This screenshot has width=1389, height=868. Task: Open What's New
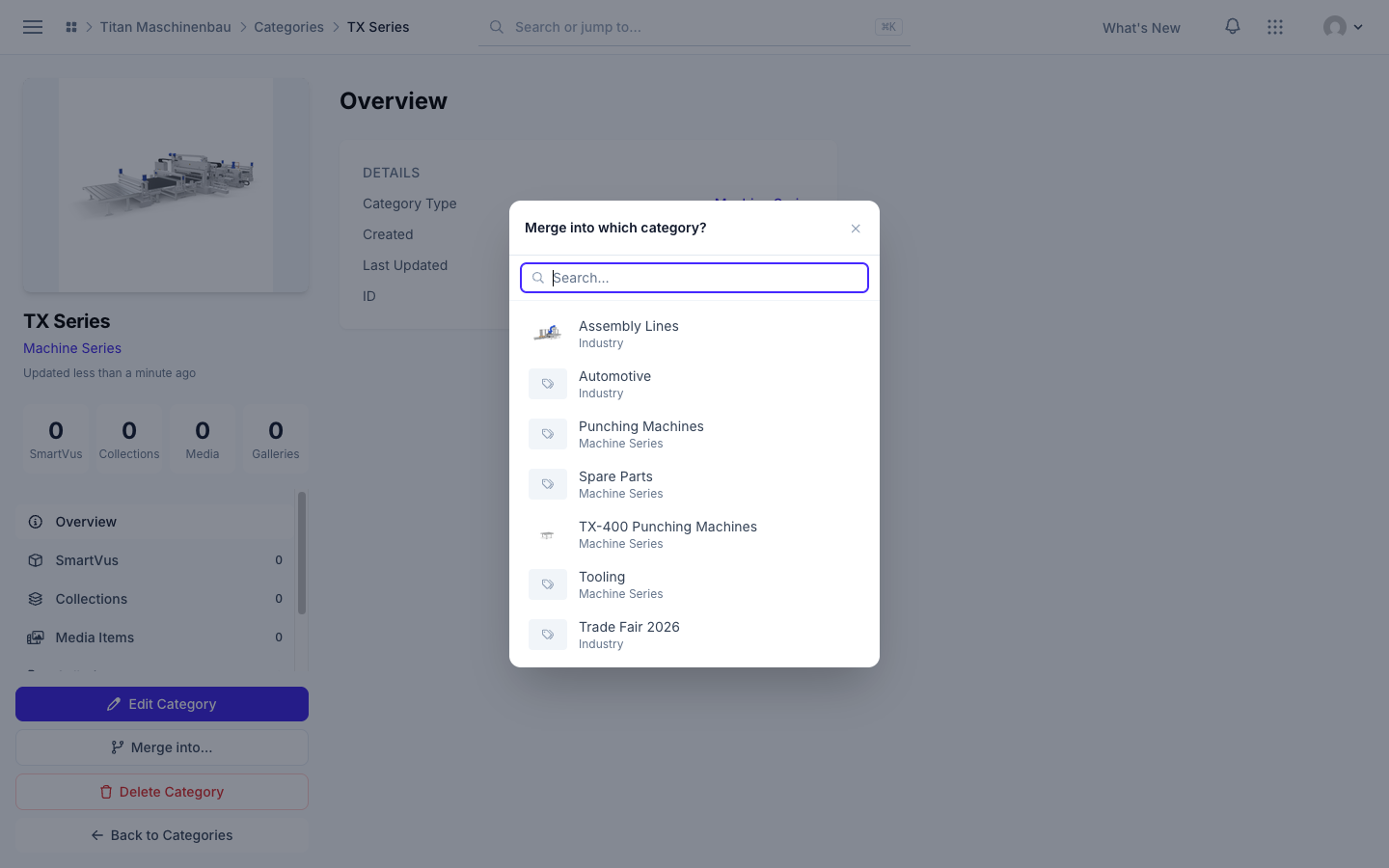tap(1141, 28)
